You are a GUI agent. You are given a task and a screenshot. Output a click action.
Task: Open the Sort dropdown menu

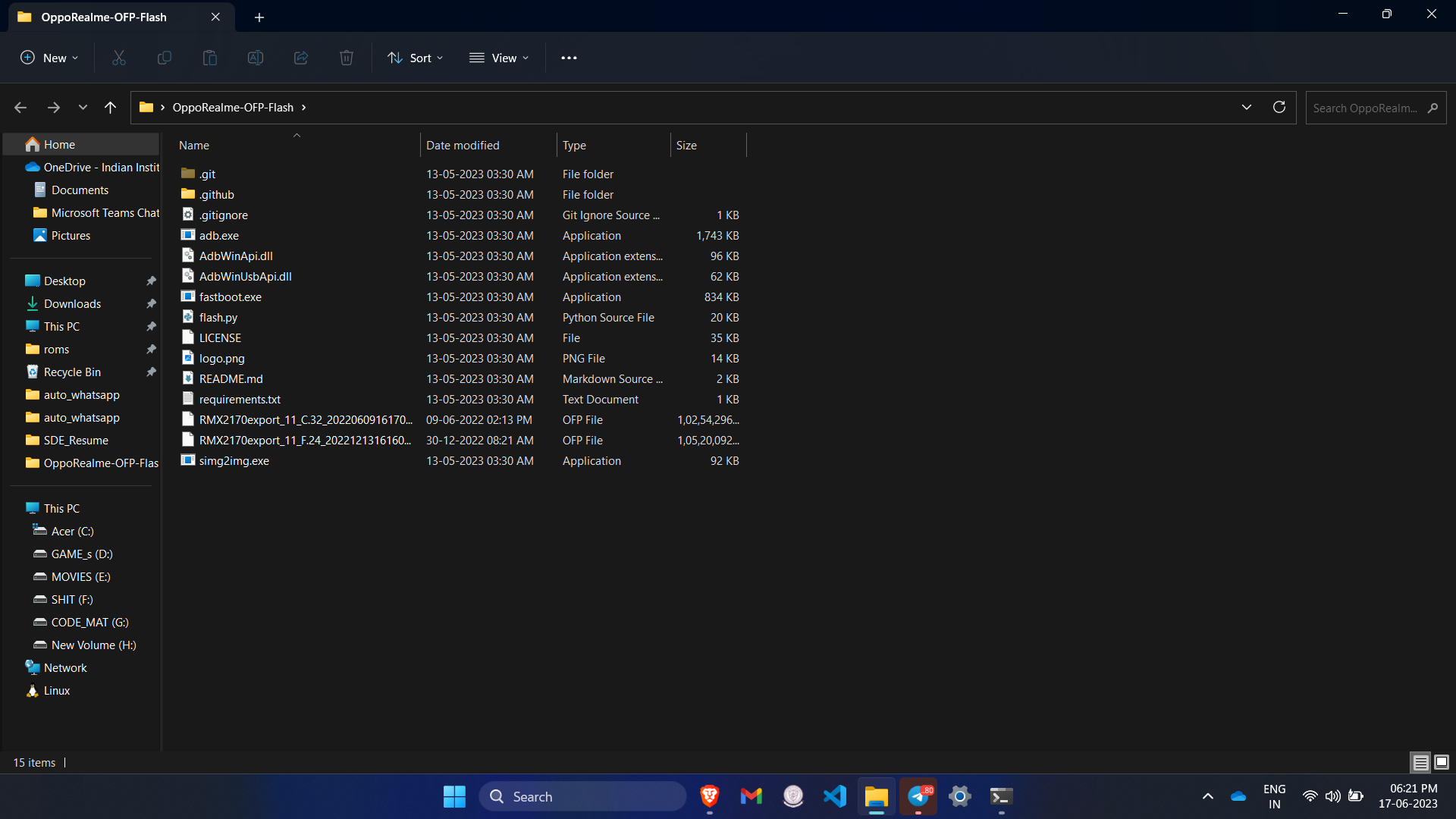point(415,58)
